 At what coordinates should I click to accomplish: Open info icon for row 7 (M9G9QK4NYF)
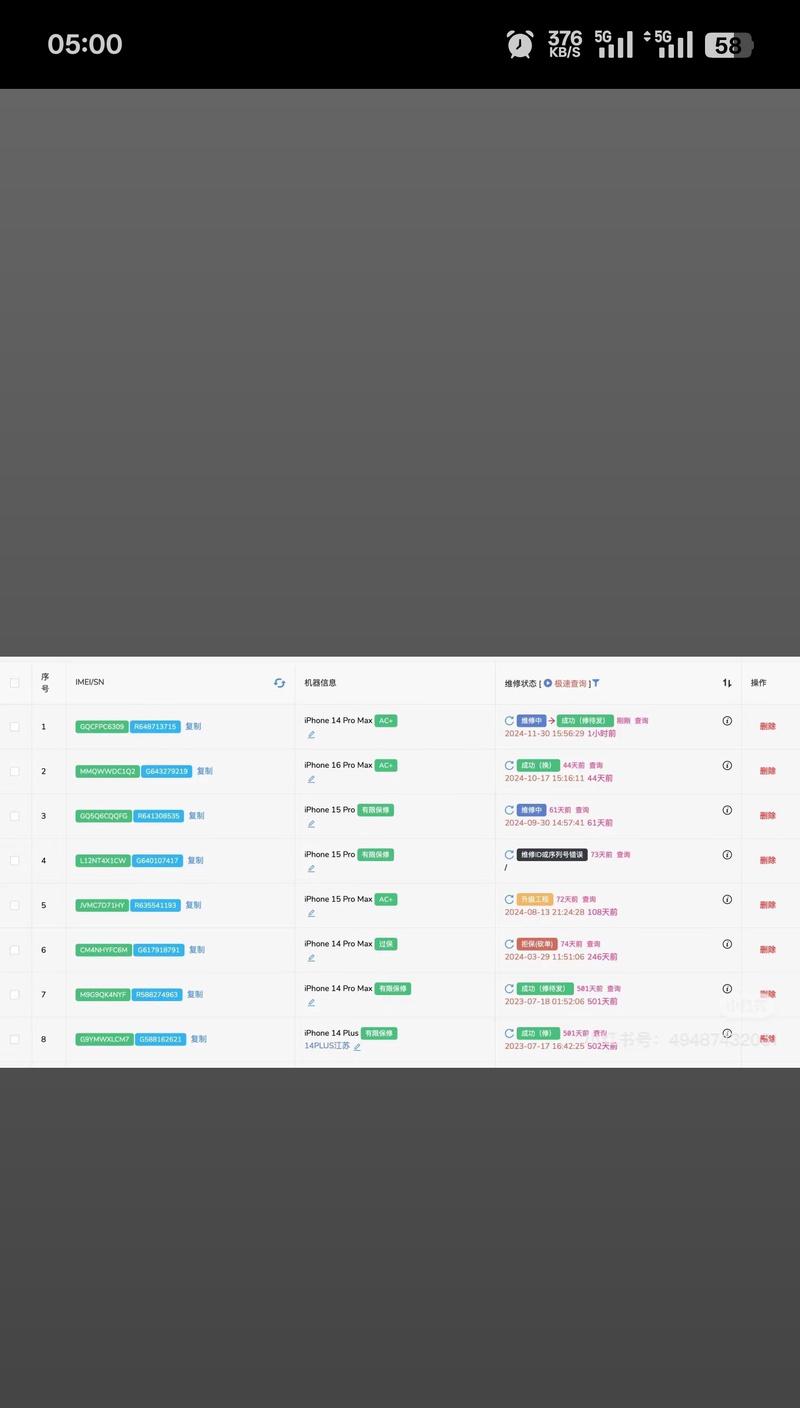coord(727,989)
